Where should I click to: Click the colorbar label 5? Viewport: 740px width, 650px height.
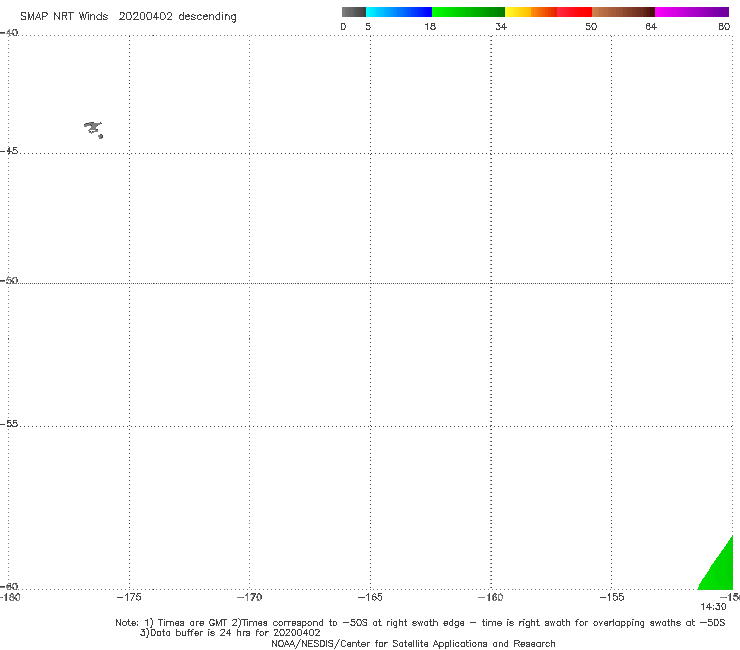tap(368, 26)
